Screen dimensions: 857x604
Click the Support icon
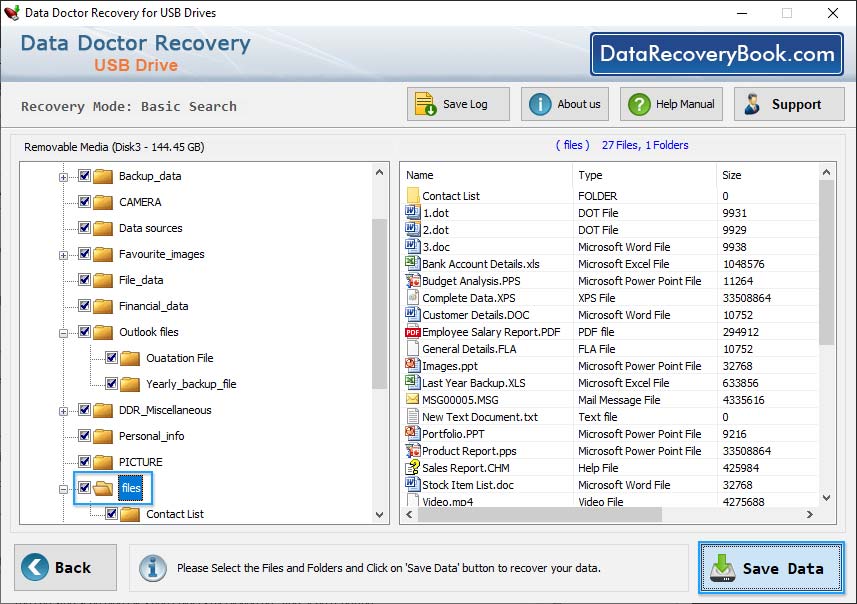(753, 103)
